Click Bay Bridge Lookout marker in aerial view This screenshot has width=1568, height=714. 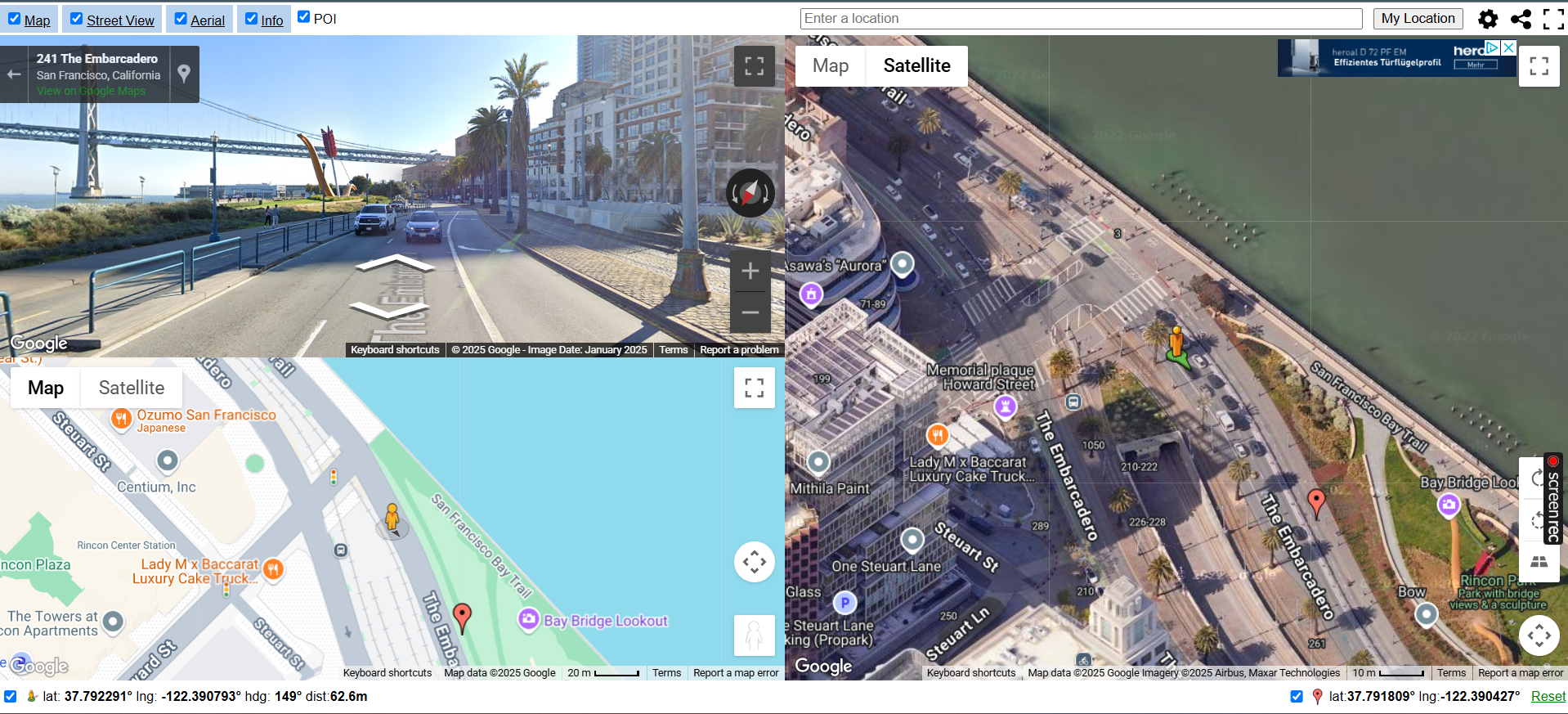[x=1449, y=505]
